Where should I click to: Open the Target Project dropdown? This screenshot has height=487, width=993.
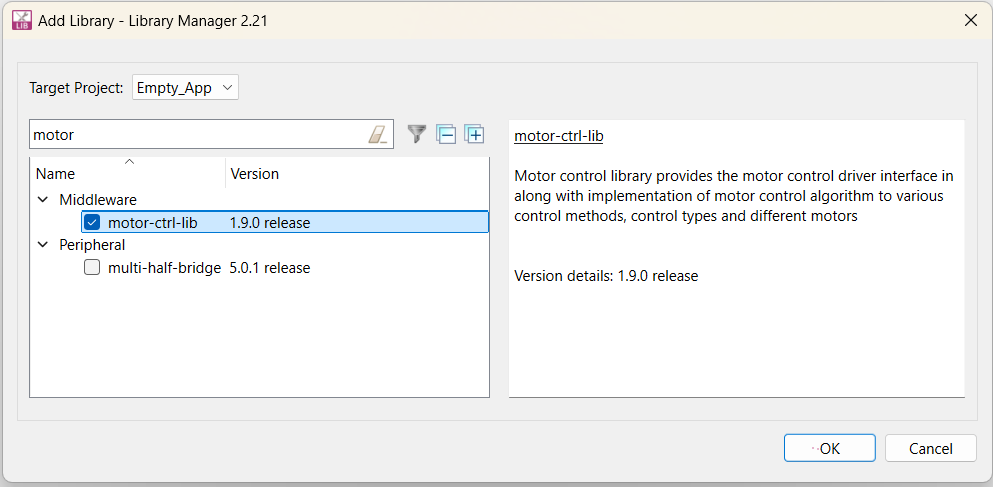(186, 88)
